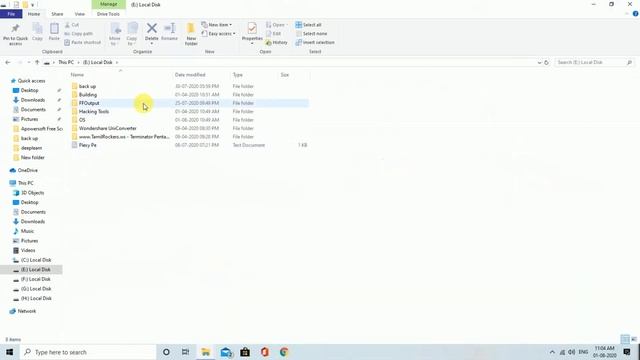640x360 pixels.
Task: Open (C:) Local Disk in sidebar
Action: [36, 260]
